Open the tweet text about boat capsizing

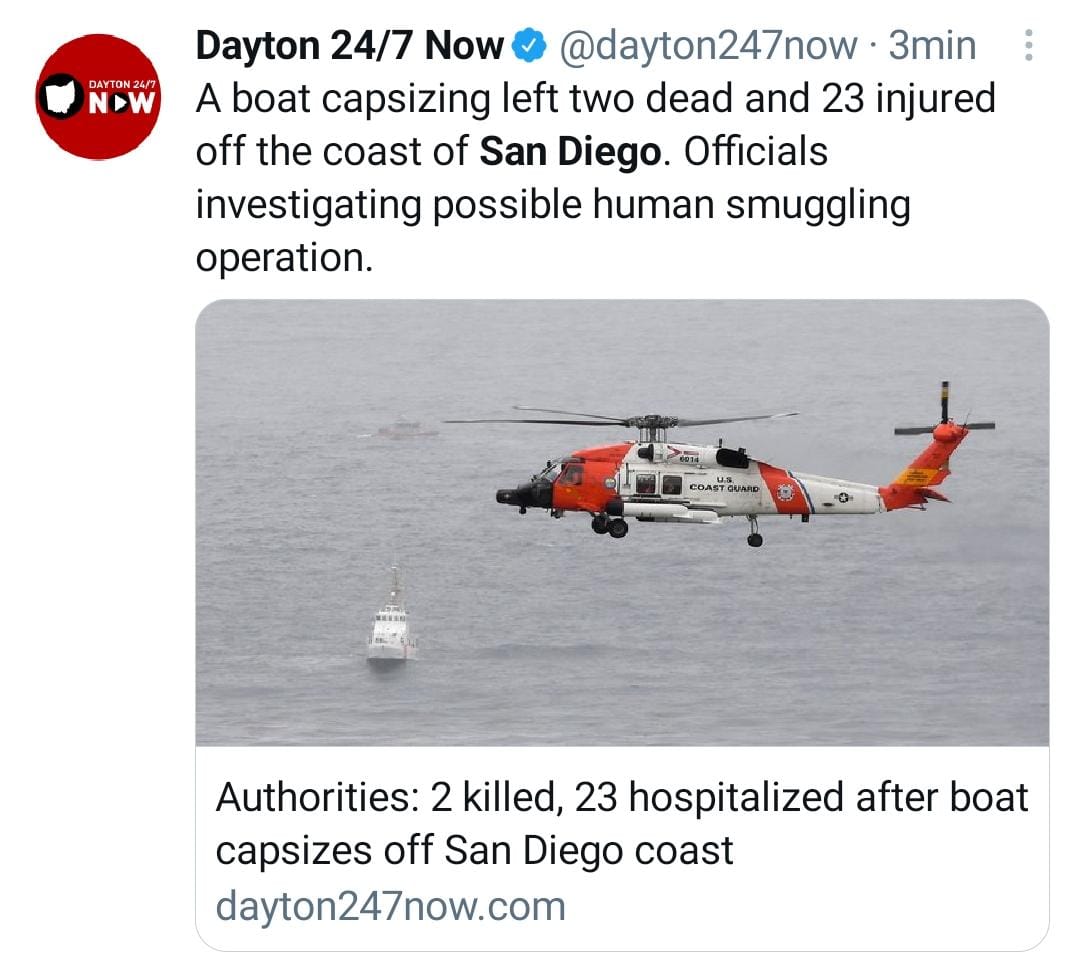pos(596,178)
